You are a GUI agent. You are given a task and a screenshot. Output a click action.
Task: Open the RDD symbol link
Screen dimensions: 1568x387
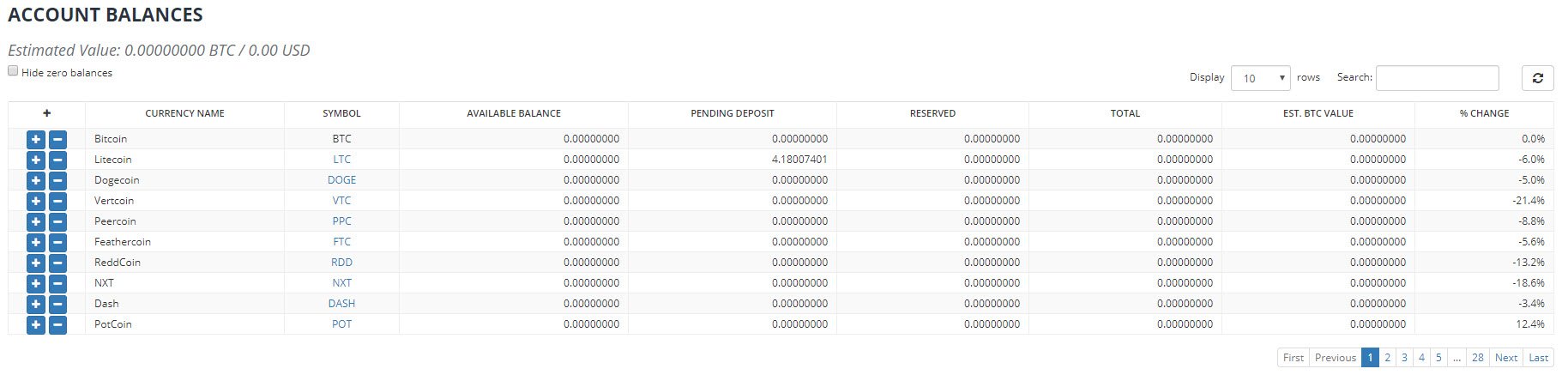341,263
